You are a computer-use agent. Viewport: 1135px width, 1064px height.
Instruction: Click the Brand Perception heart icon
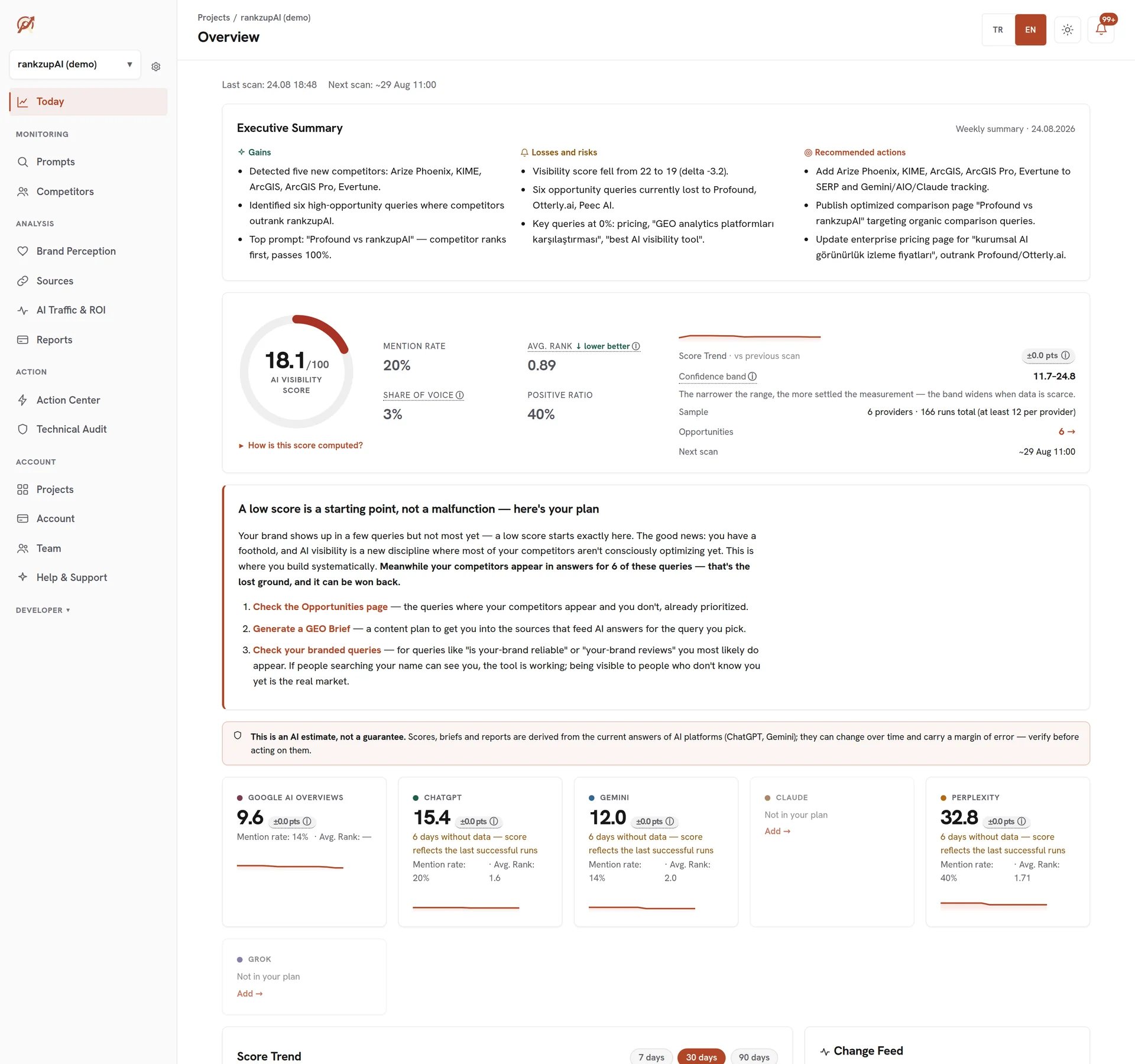click(23, 251)
